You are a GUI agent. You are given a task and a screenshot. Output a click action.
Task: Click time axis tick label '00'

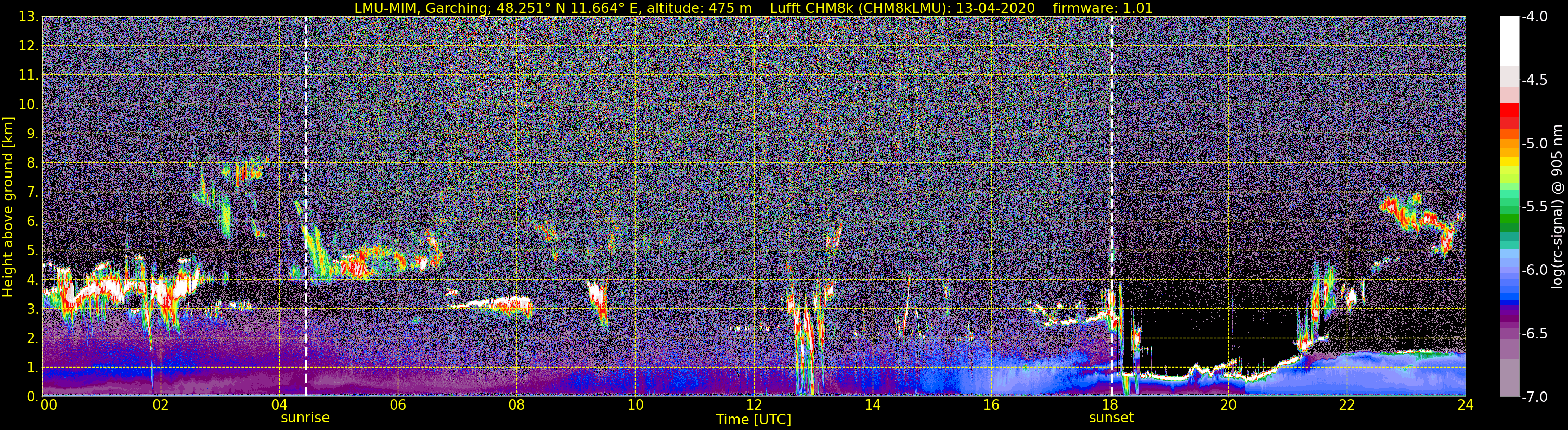point(48,405)
